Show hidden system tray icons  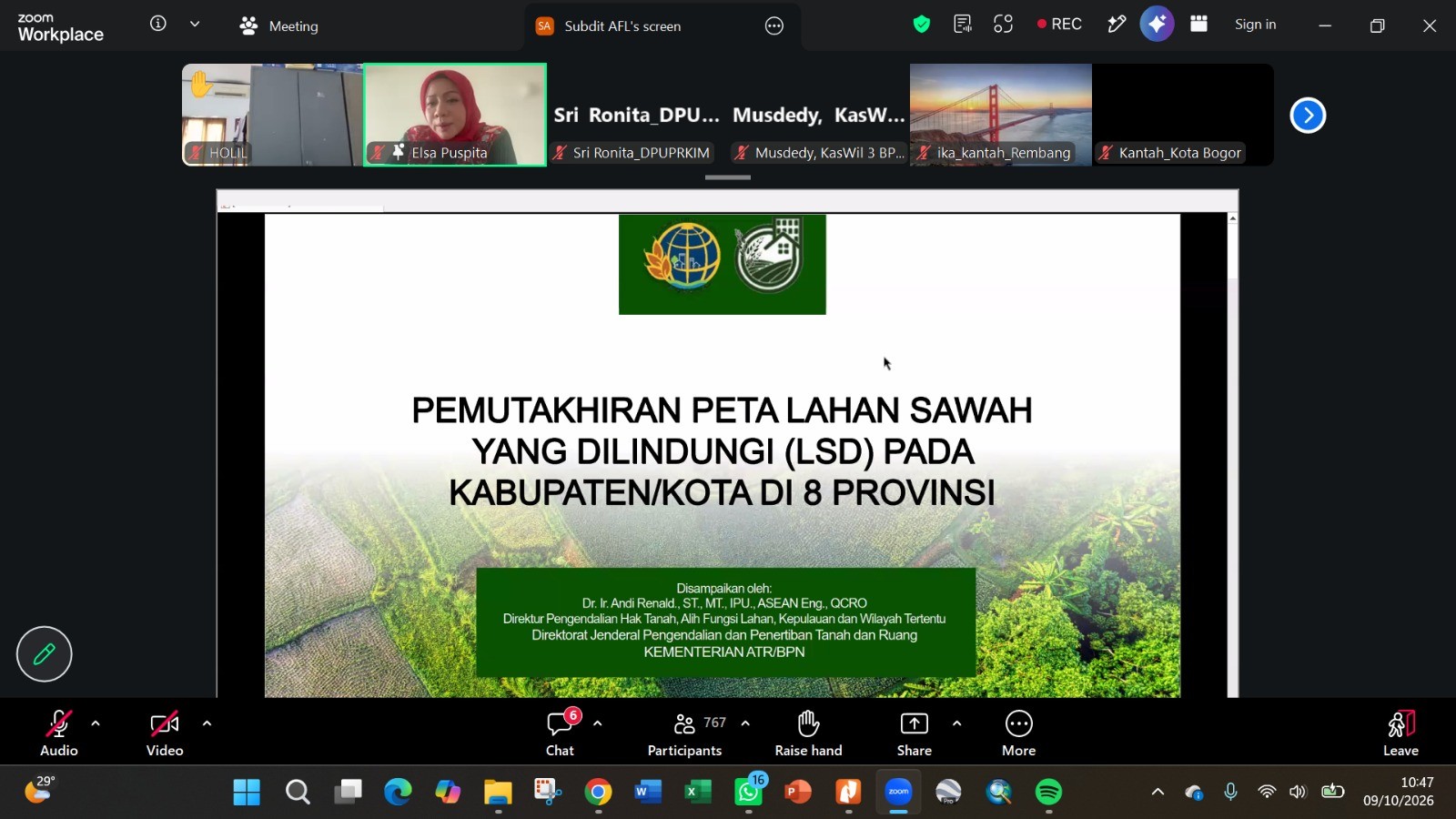coord(1158,793)
